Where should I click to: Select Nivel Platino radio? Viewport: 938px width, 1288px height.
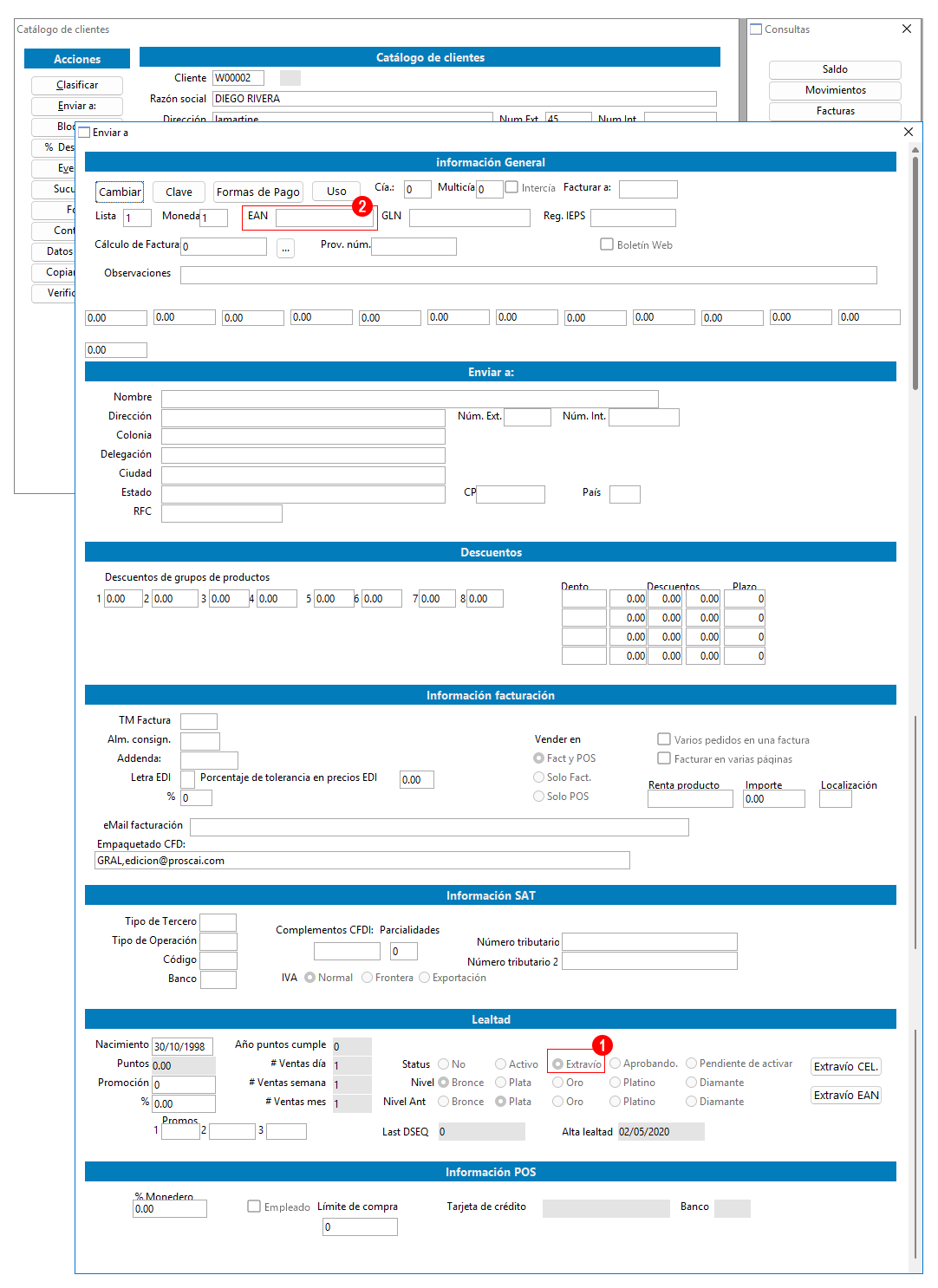coord(615,1083)
